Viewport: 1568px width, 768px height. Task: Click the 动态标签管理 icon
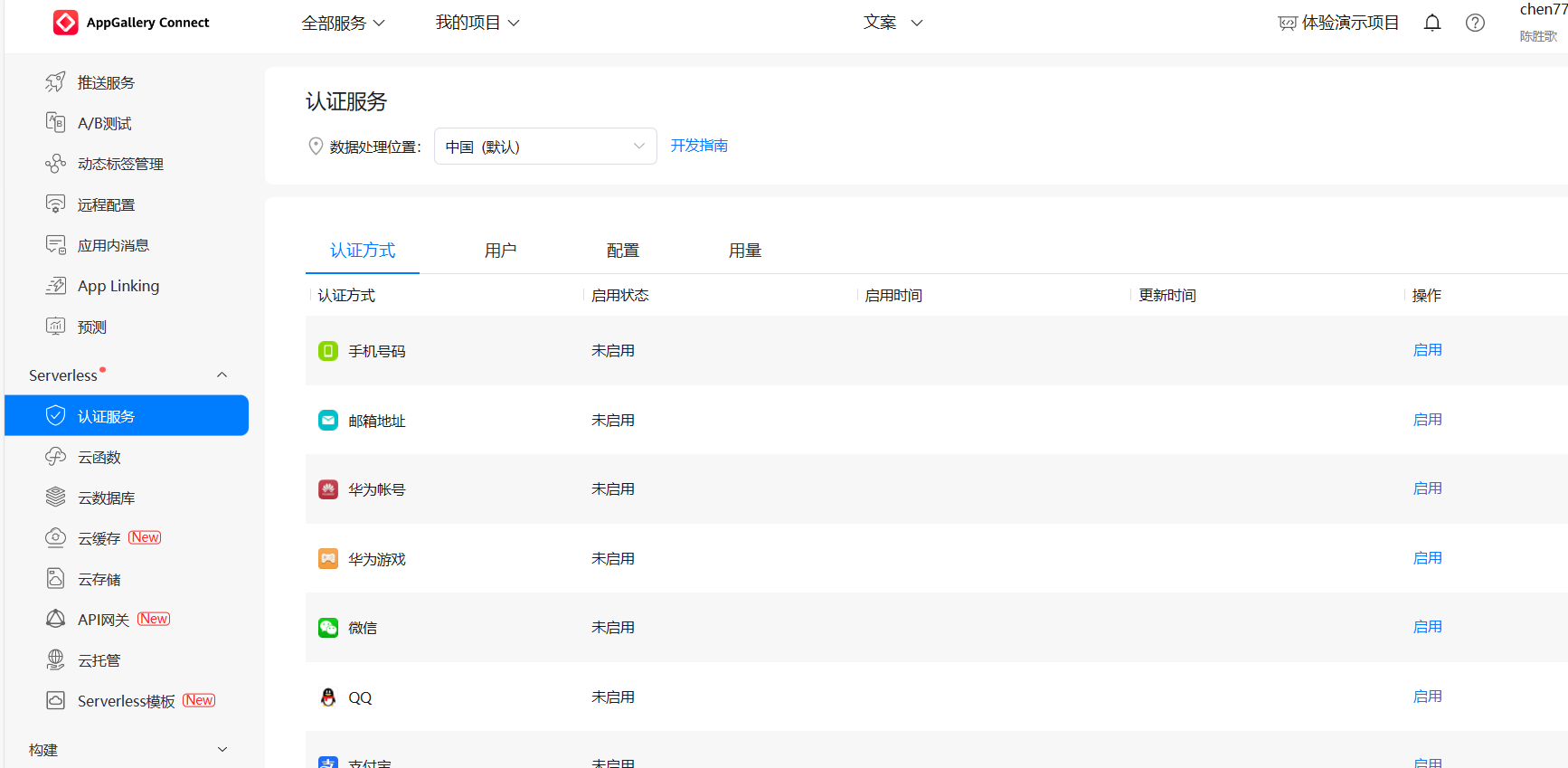(55, 164)
